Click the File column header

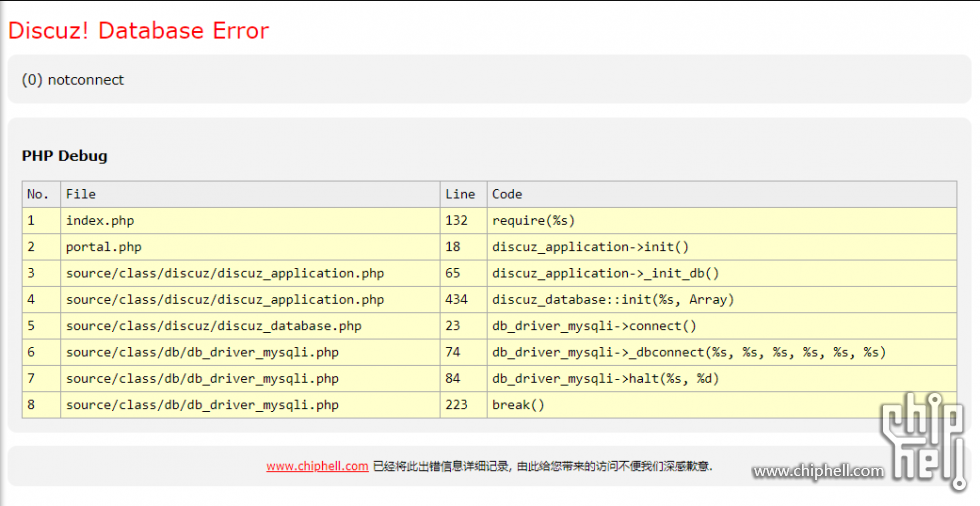point(250,194)
